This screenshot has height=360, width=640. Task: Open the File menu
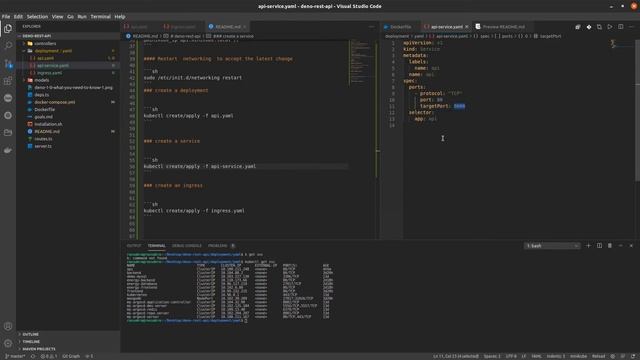coord(6,17)
